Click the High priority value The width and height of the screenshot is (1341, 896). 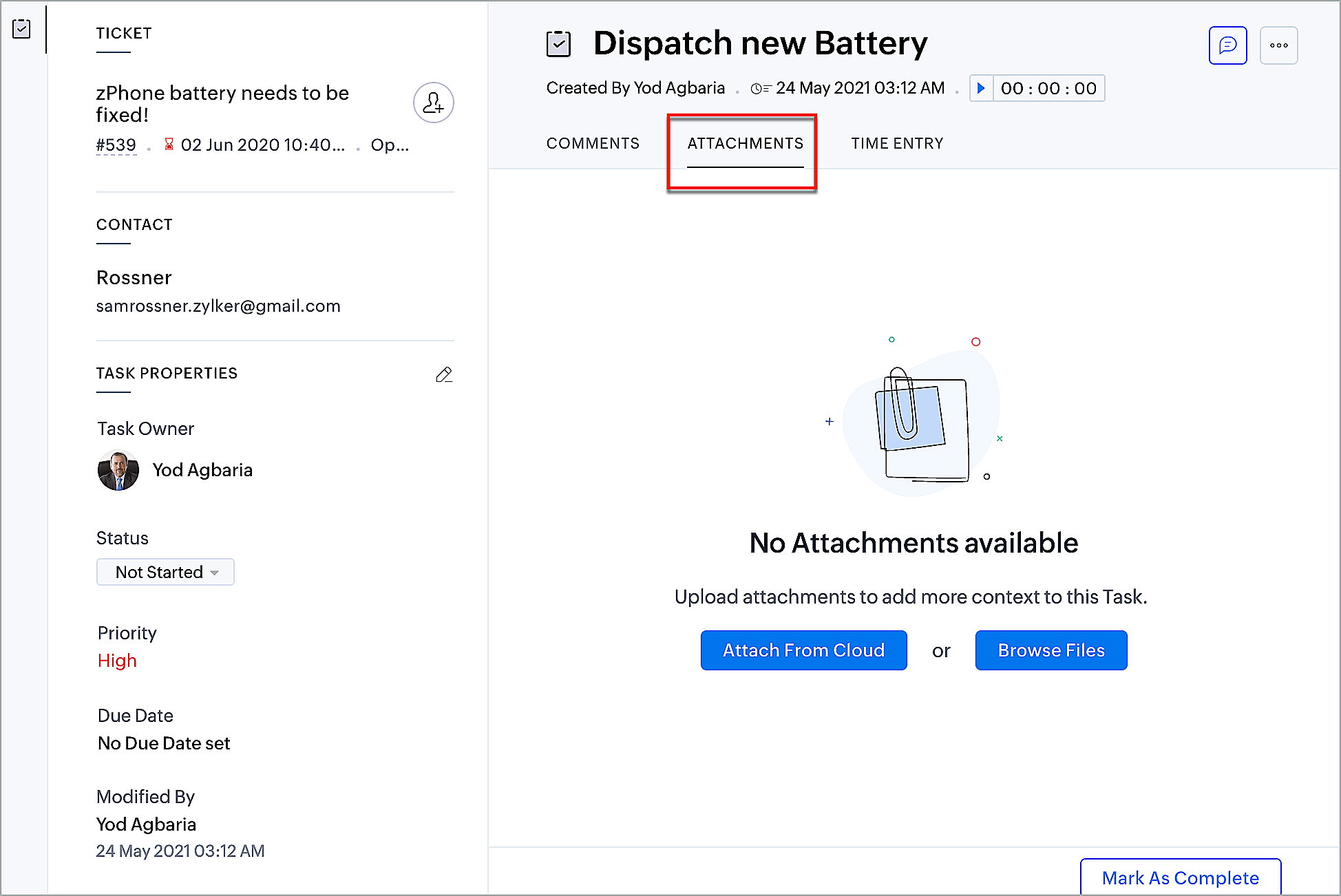click(117, 661)
